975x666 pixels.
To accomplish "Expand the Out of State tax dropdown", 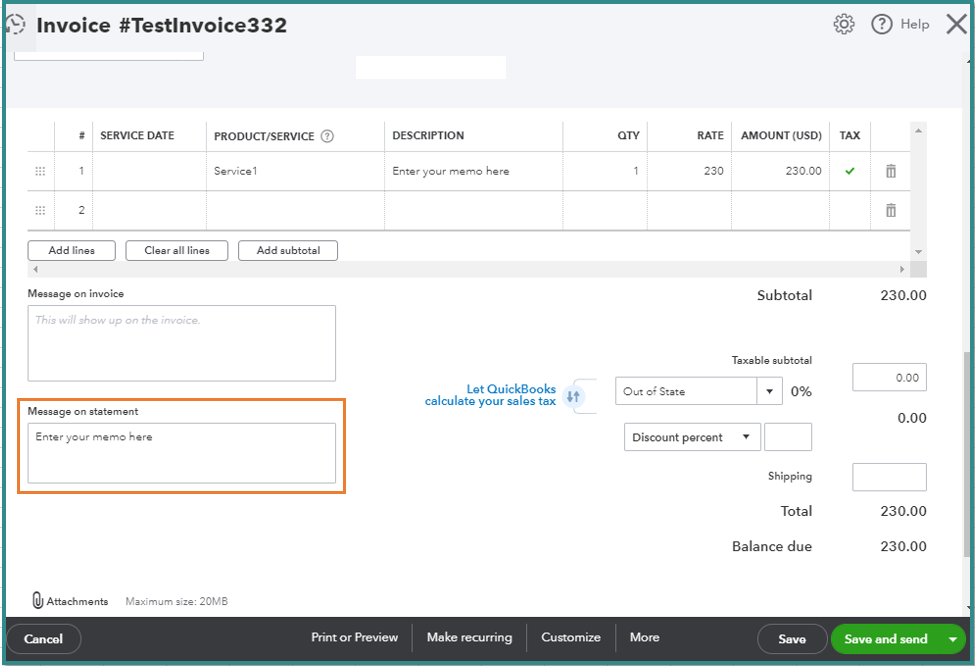I will click(x=769, y=391).
